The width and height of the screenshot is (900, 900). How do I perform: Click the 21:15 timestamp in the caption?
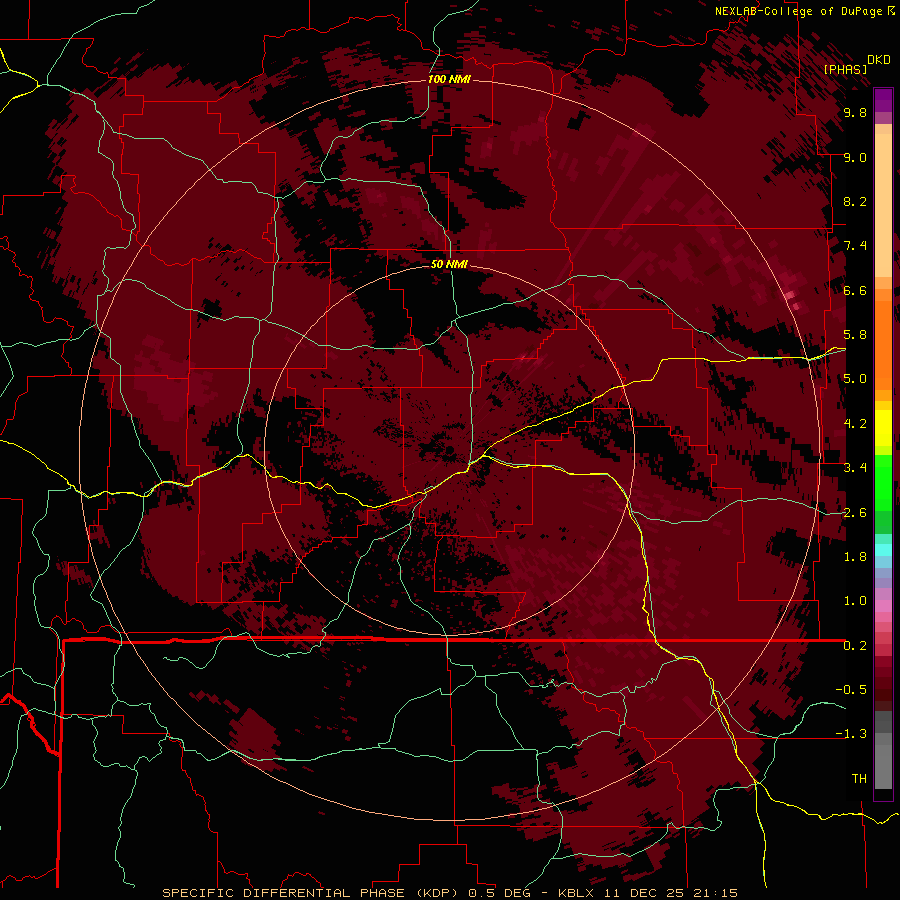(x=717, y=893)
